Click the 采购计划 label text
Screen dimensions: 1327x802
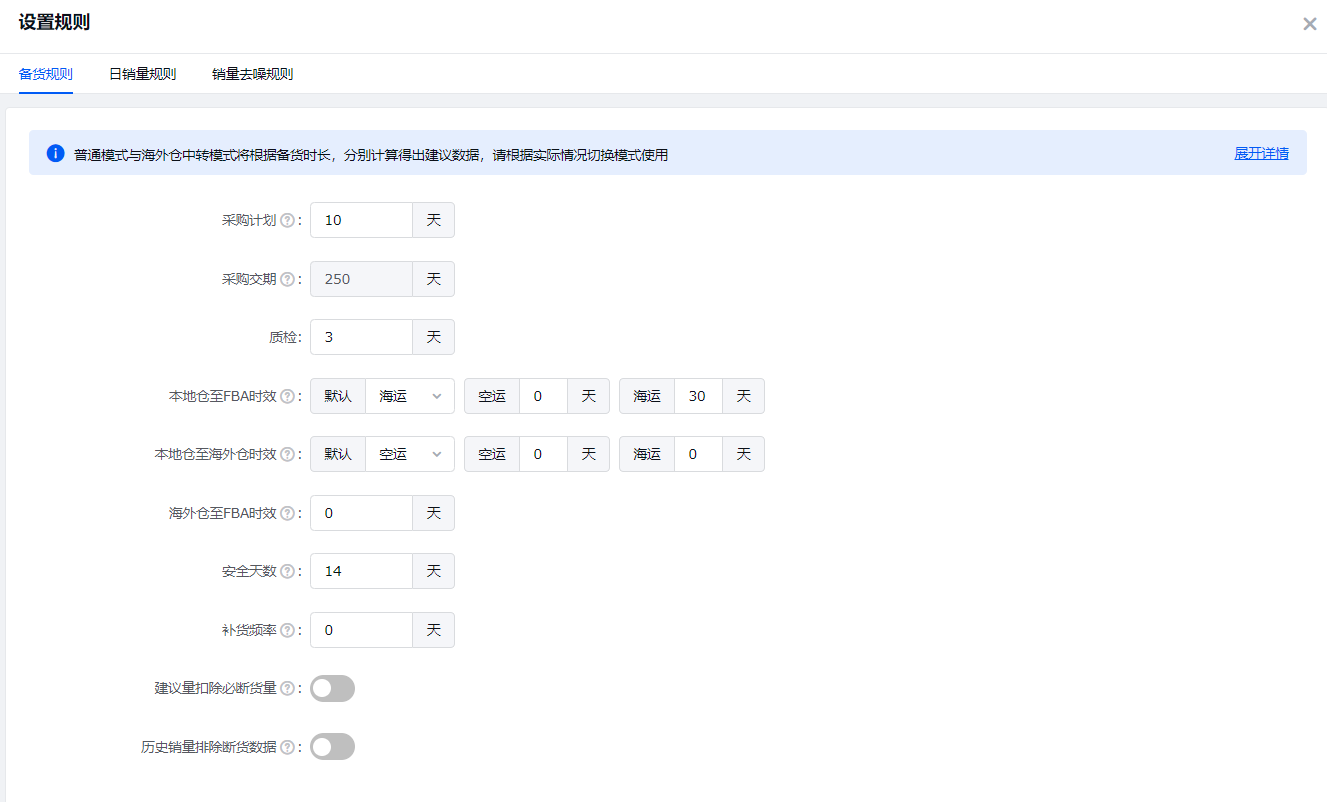(x=249, y=221)
